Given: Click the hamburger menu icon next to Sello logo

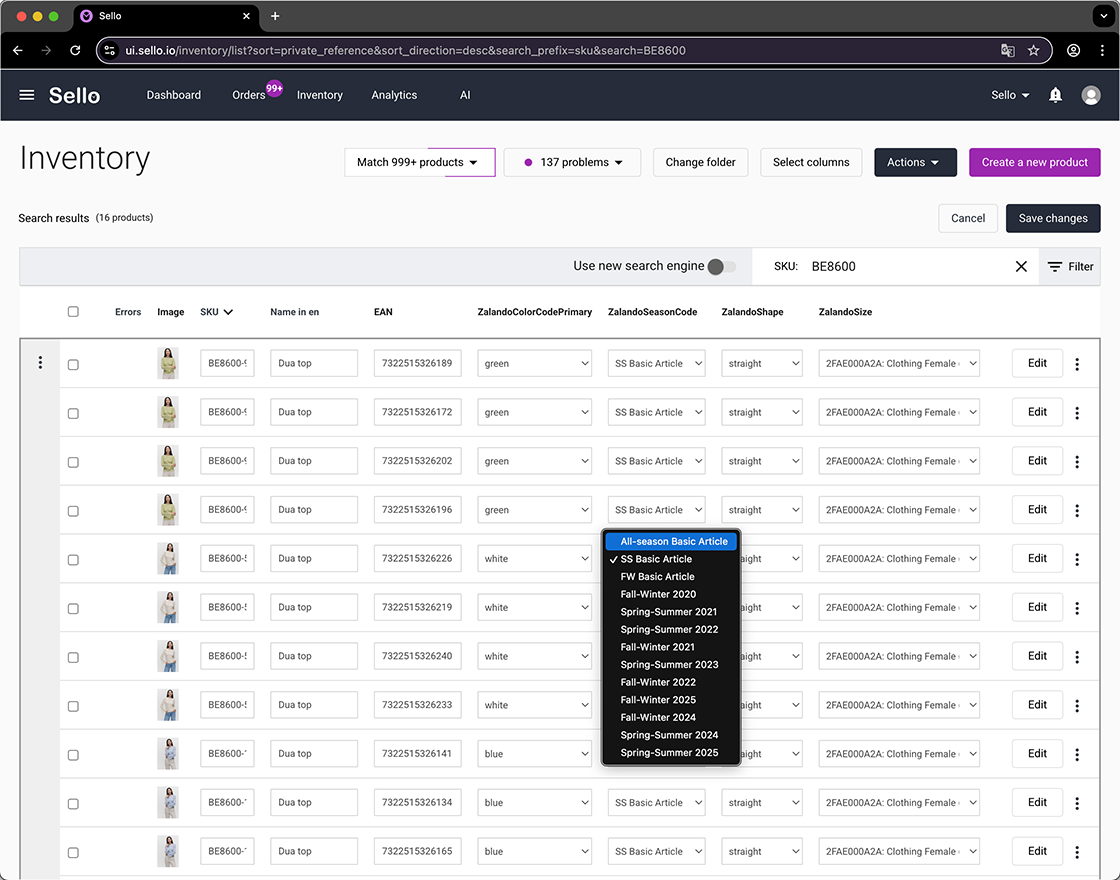Looking at the screenshot, I should tap(26, 95).
